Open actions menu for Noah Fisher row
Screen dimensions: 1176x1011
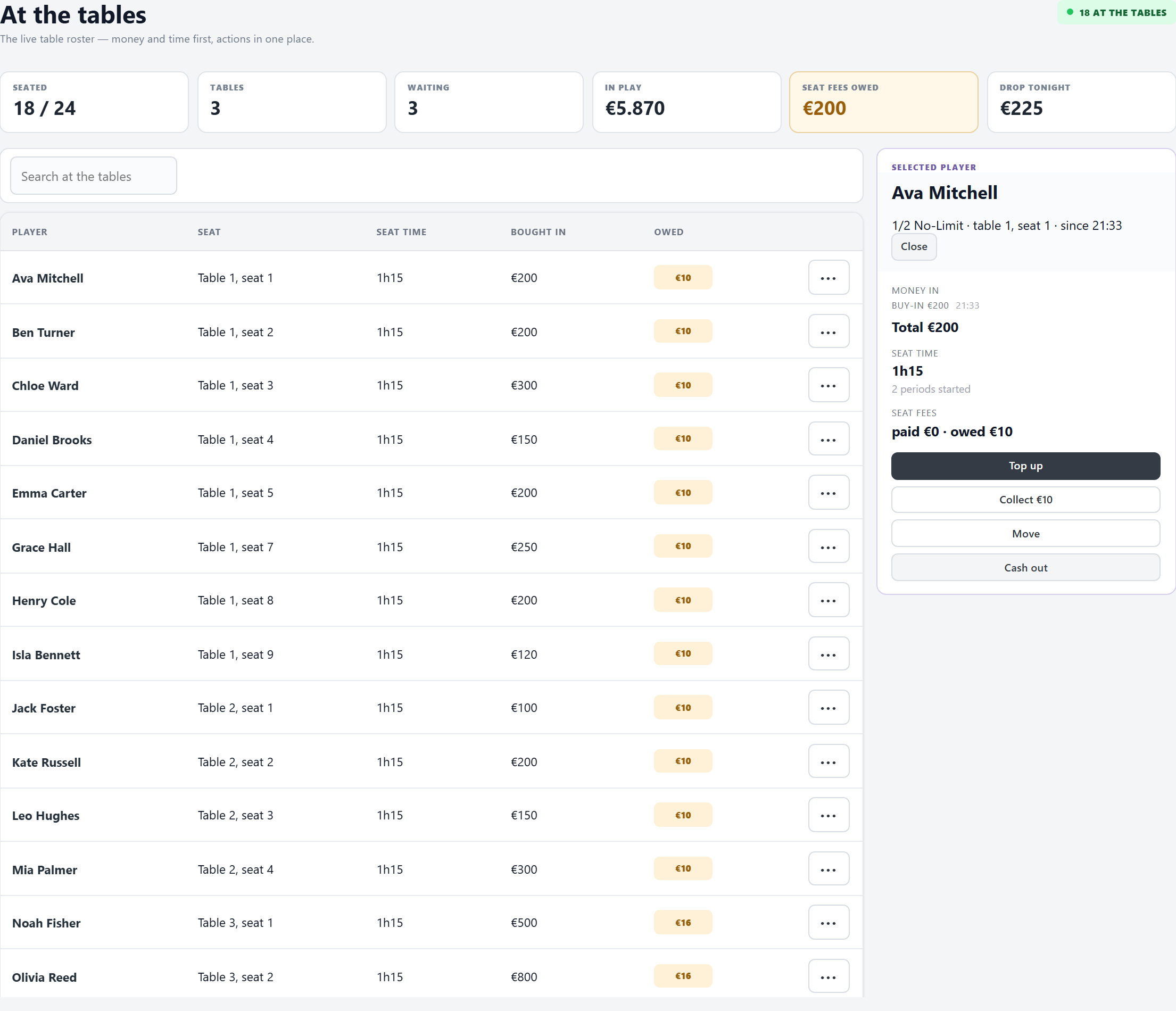[x=828, y=923]
